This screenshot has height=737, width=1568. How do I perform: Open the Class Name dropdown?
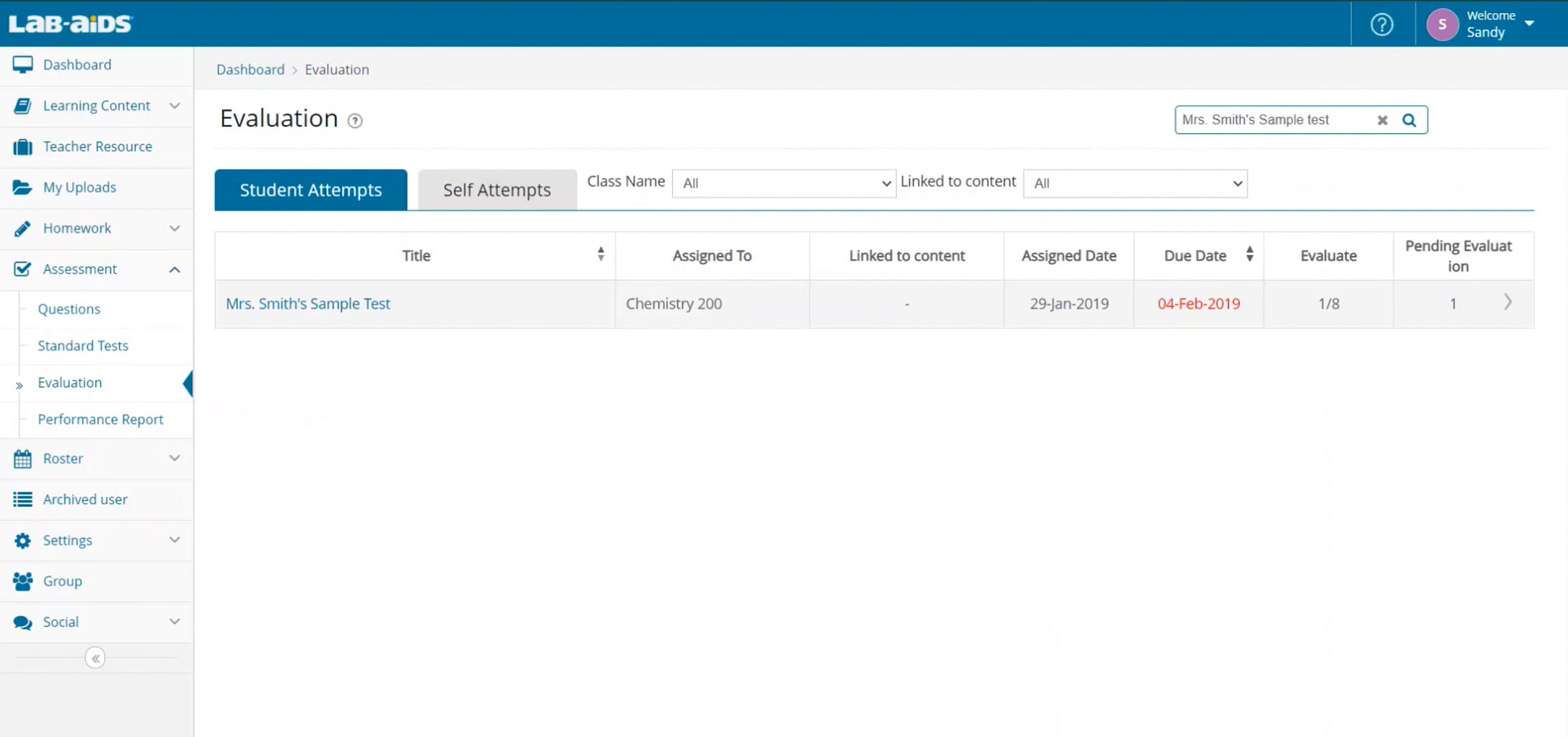pyautogui.click(x=784, y=184)
